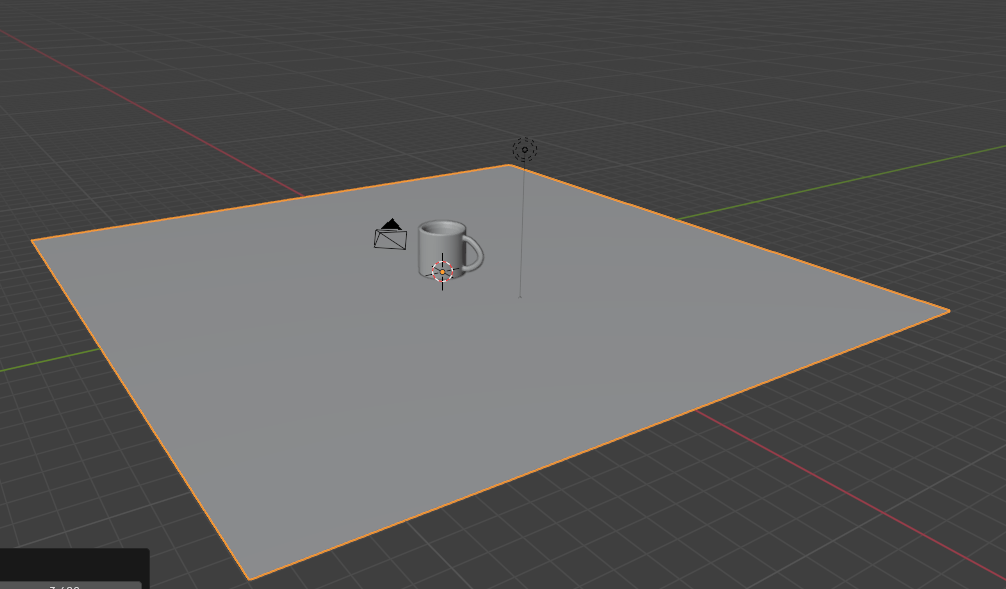Select the camera object in the viewport
Viewport: 1006px width, 589px height.
(x=390, y=239)
